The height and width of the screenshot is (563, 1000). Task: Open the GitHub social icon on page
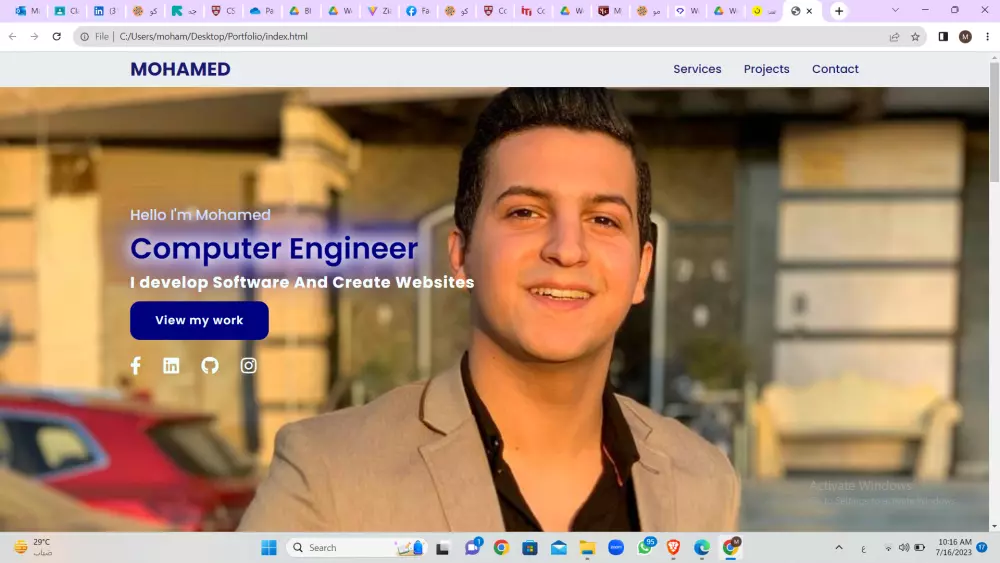pos(210,365)
